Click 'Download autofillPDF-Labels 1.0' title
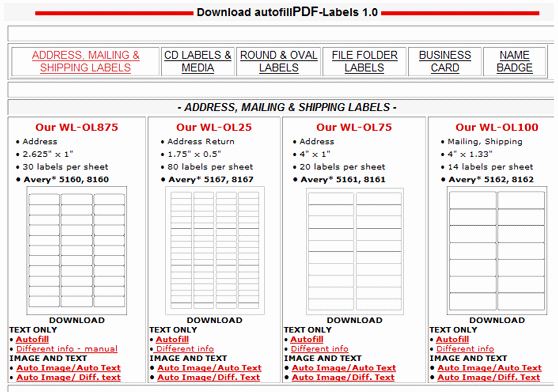Viewport: 558px width, 392px height. point(287,12)
